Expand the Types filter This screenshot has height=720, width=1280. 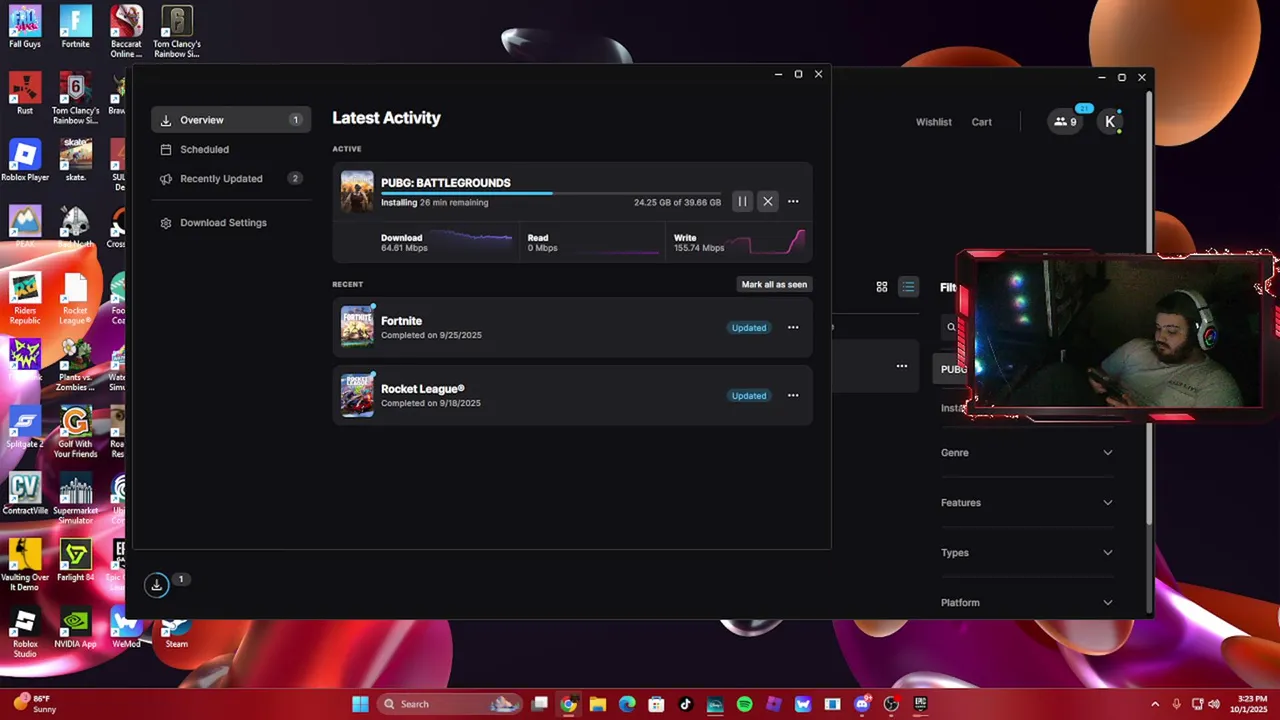point(1027,553)
